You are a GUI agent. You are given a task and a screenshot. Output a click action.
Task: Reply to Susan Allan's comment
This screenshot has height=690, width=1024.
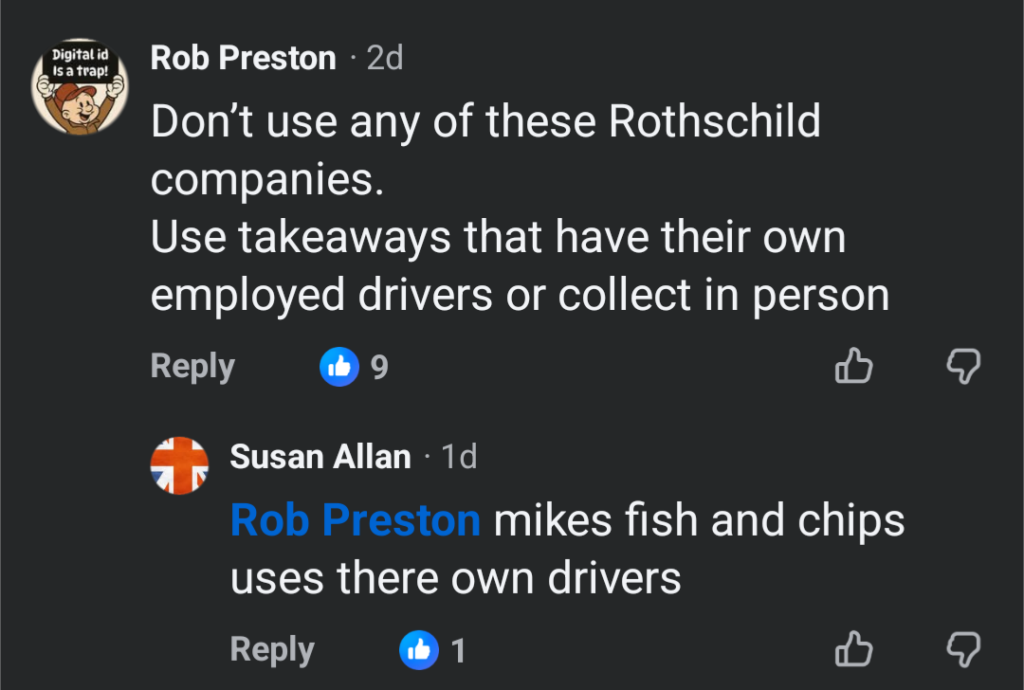pyautogui.click(x=272, y=651)
